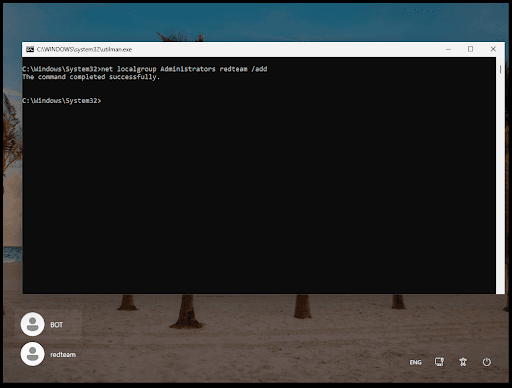Maximize the command prompt window
512x388 pixels.
(470, 49)
